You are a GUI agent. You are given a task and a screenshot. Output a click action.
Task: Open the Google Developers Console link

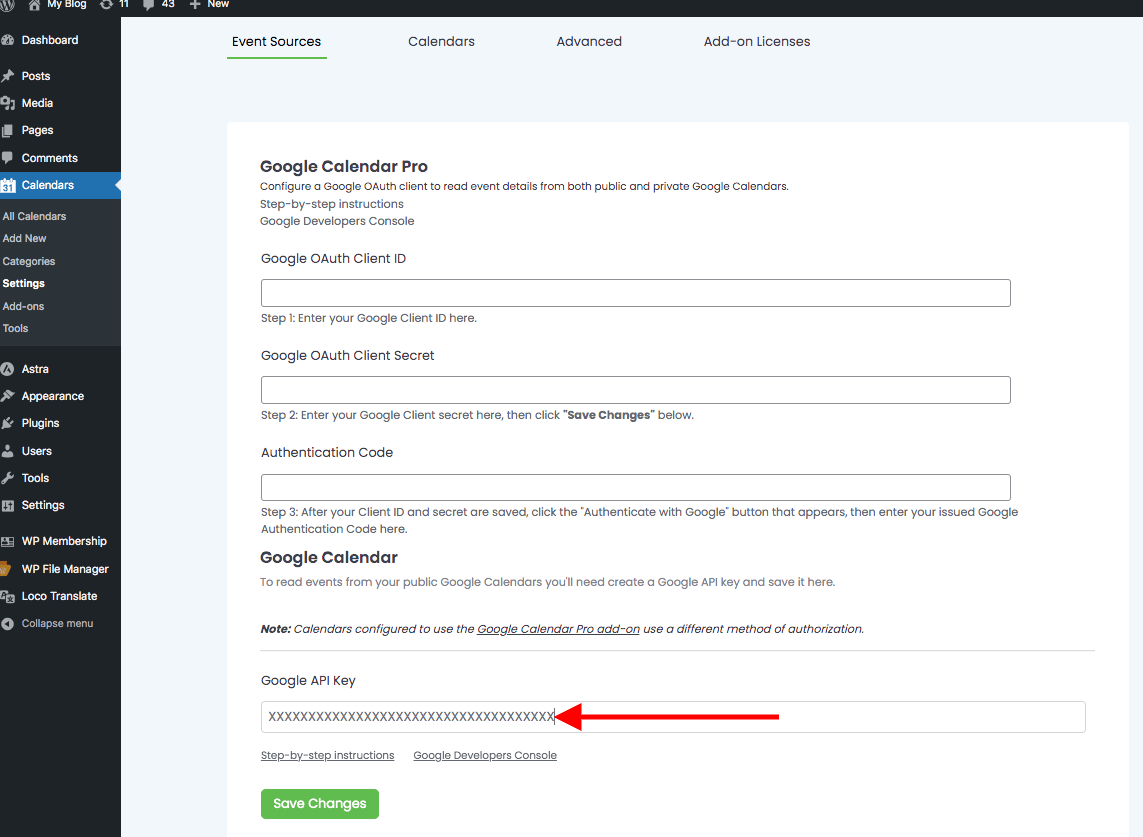click(x=485, y=755)
